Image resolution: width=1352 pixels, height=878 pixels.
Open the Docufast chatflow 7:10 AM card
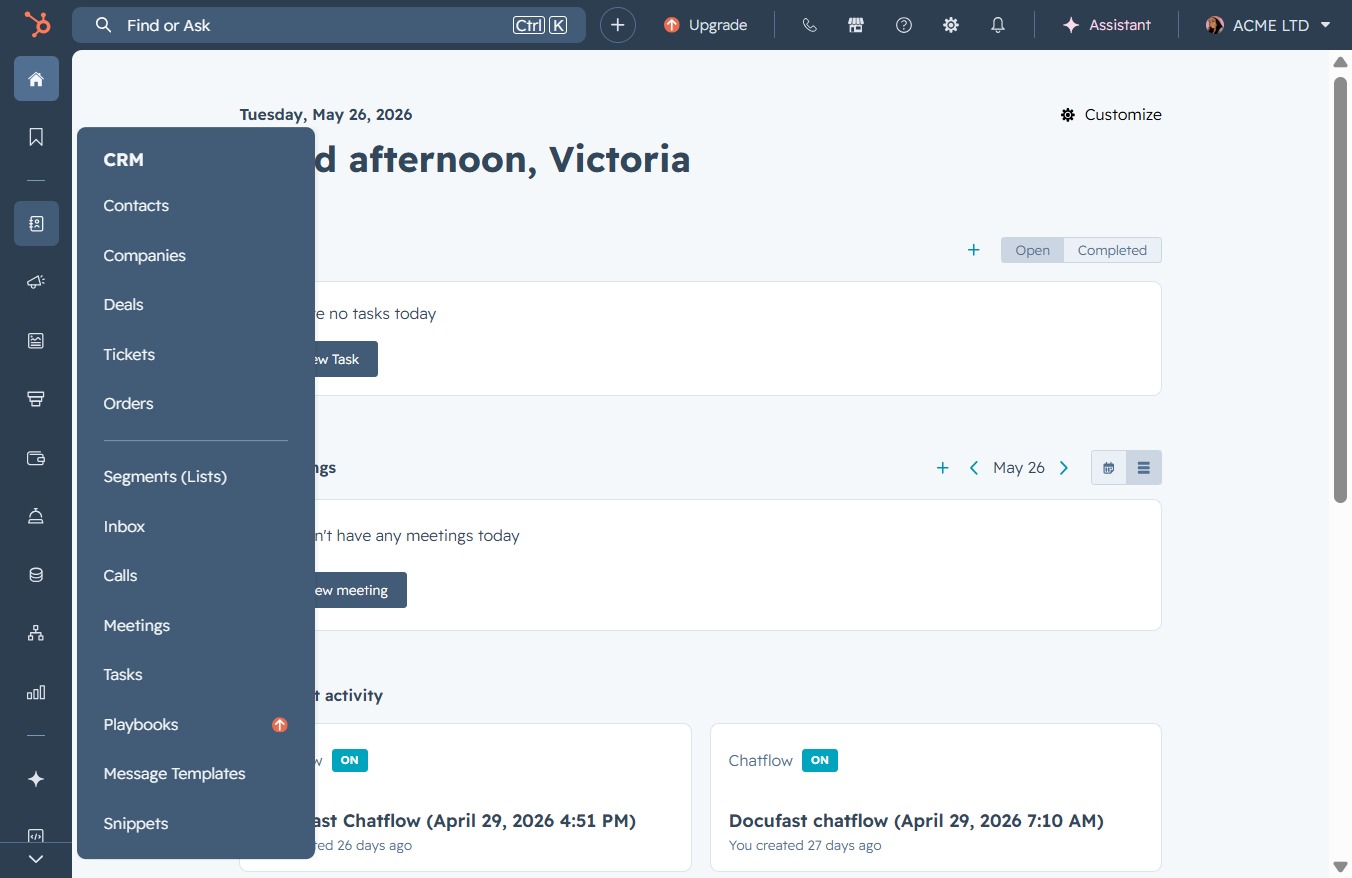tap(936, 797)
